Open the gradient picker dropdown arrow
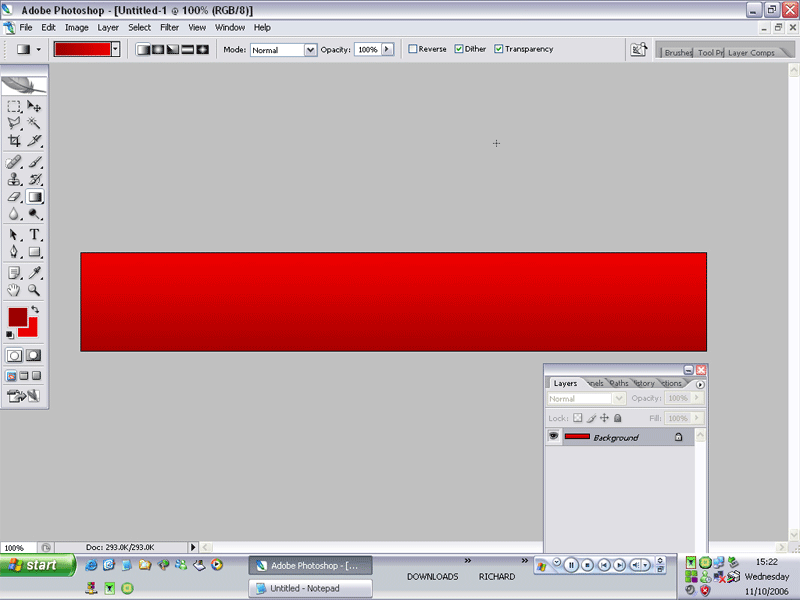Screen dimensions: 800x600 click(x=115, y=49)
